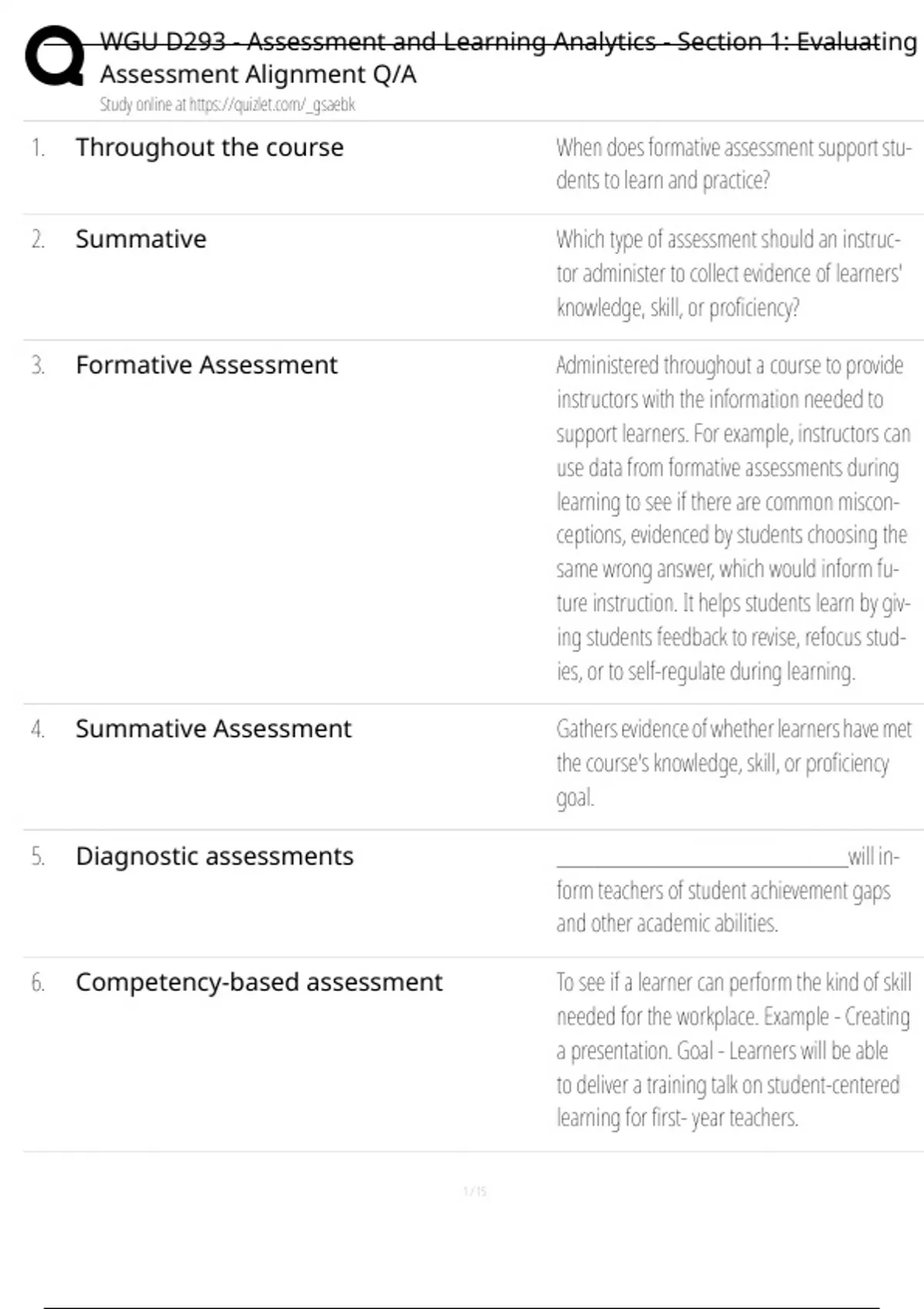Screen dimensions: 924x1309
Task: Click the struck-through WGU D293 title line
Action: coord(508,42)
